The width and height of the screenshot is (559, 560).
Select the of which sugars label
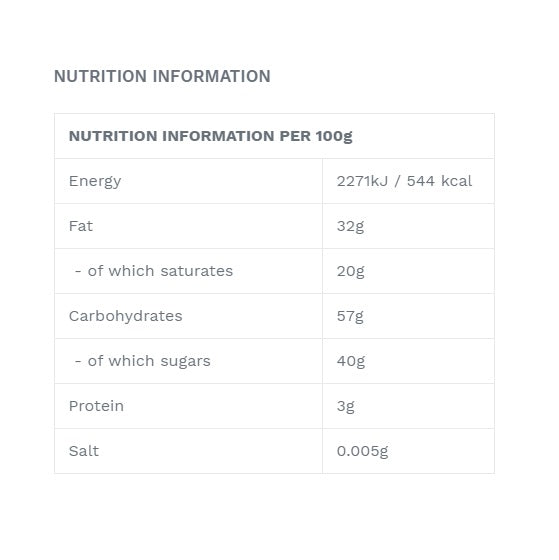tap(143, 361)
